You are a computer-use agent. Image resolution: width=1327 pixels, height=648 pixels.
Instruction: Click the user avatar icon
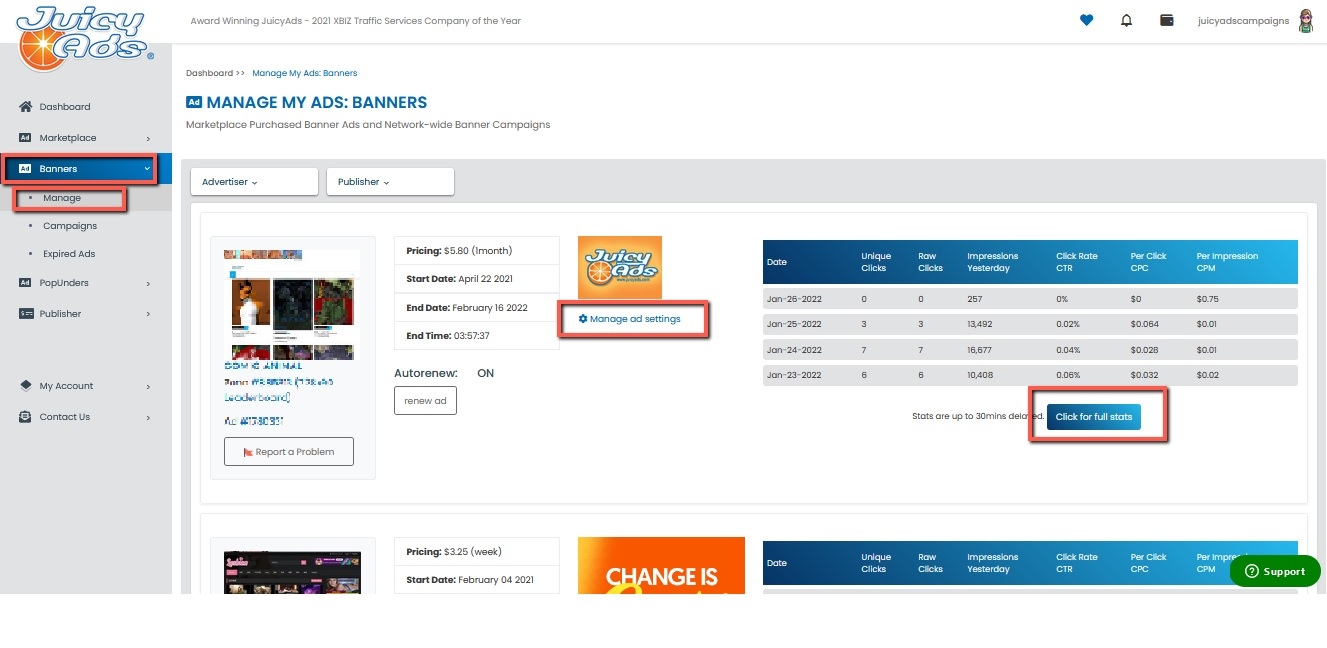pyautogui.click(x=1305, y=20)
